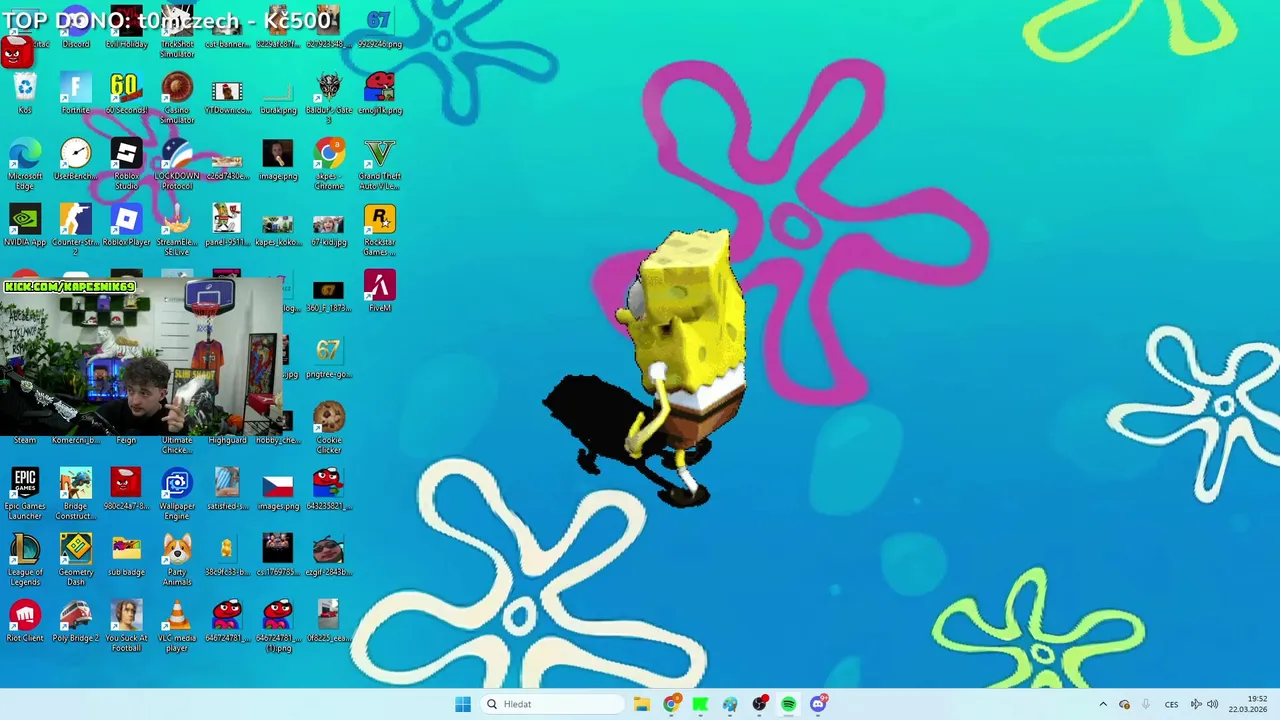The image size is (1280, 720).
Task: Open the FiveM desktop shortcut
Action: [x=380, y=290]
